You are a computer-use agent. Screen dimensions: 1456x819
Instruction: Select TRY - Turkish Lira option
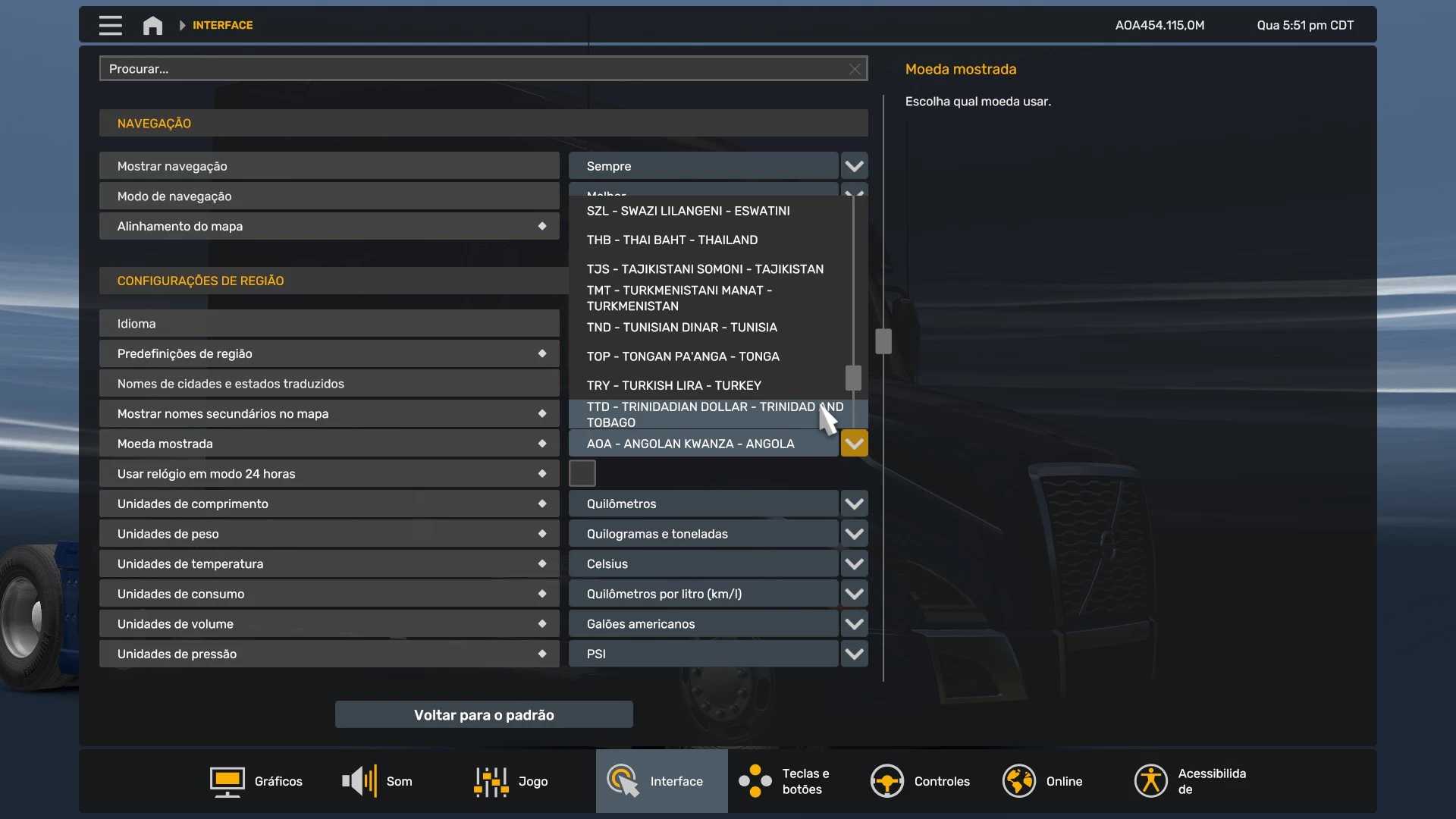[673, 385]
